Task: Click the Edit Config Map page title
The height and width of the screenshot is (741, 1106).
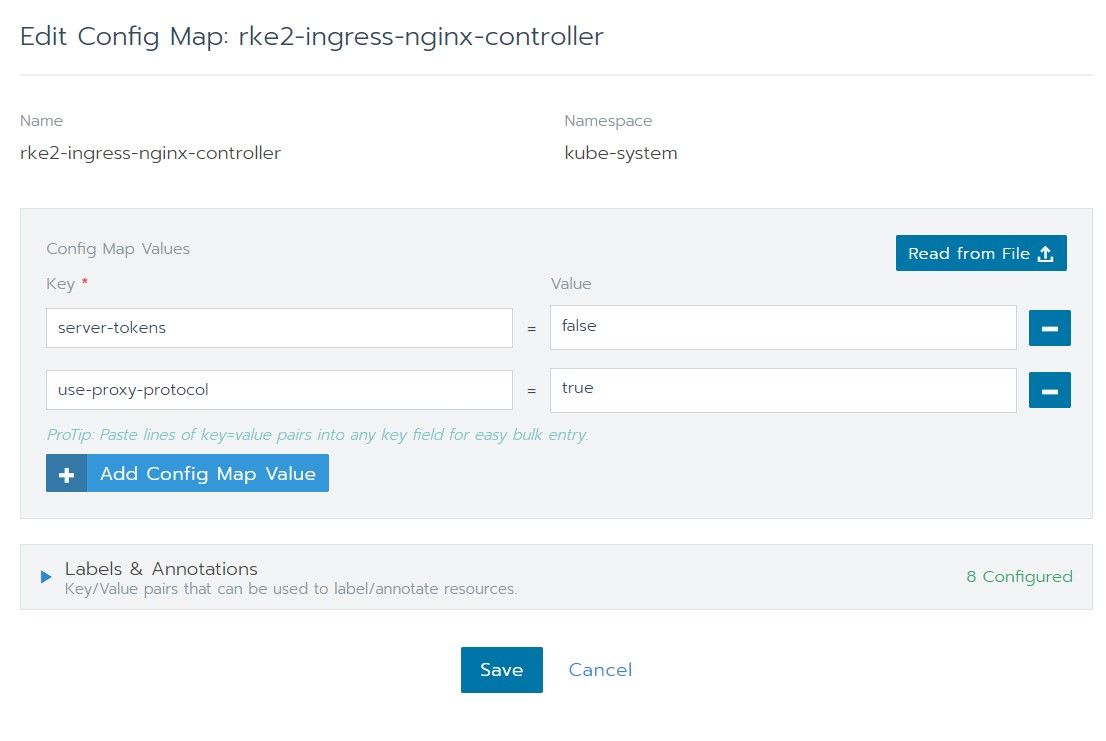Action: 312,37
